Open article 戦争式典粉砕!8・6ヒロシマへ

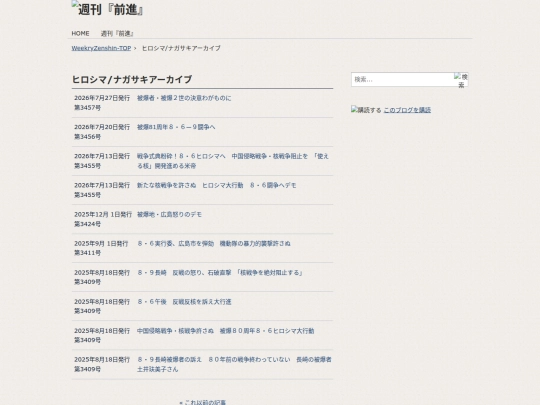[x=233, y=161]
